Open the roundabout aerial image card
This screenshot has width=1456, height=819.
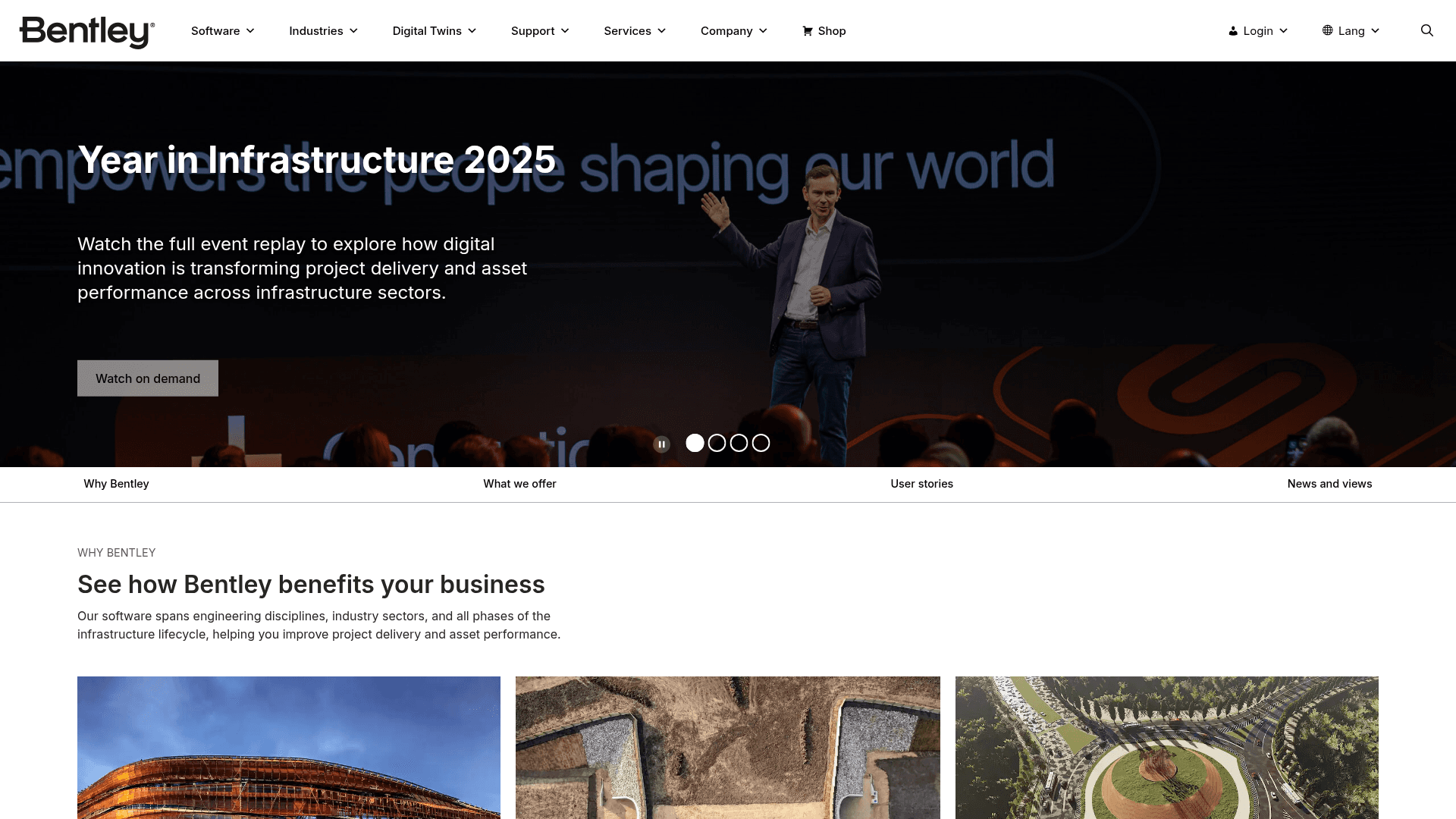click(1166, 748)
